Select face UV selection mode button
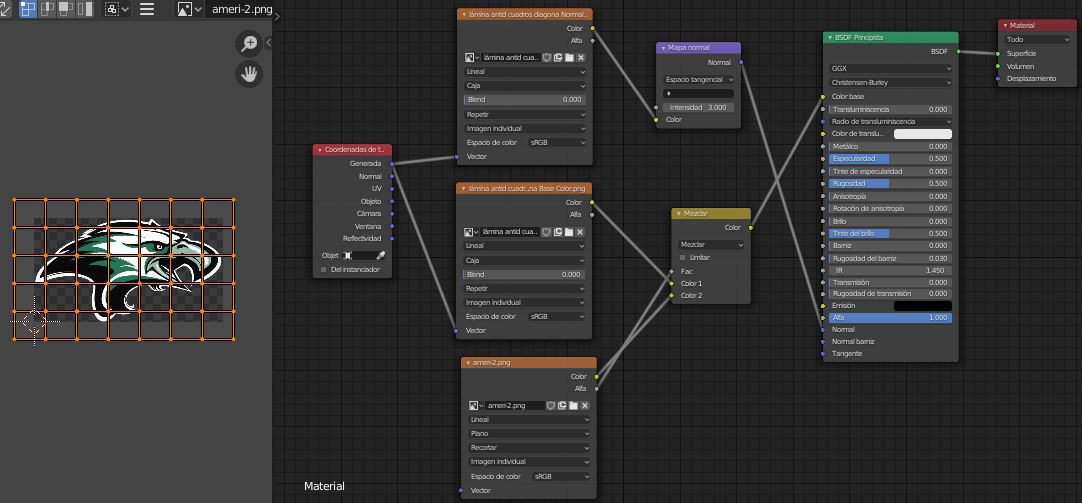 66,9
